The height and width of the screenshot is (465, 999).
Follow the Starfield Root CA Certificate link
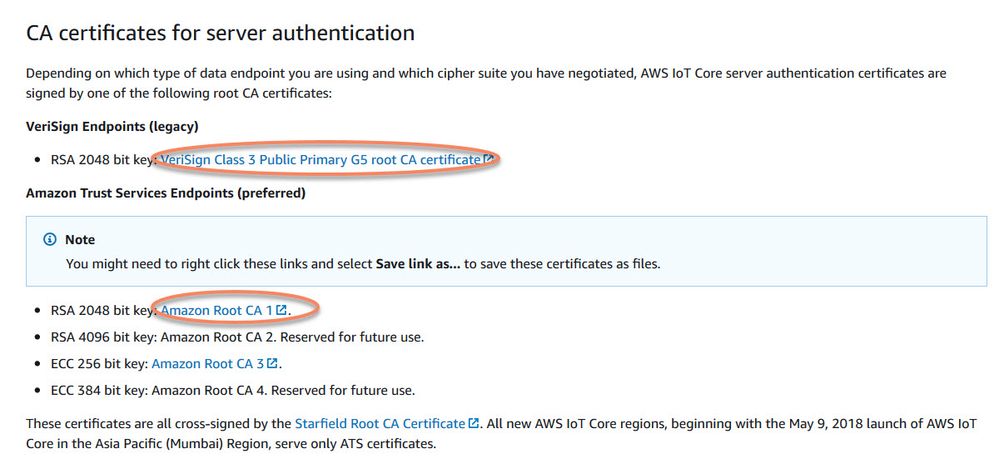point(380,424)
